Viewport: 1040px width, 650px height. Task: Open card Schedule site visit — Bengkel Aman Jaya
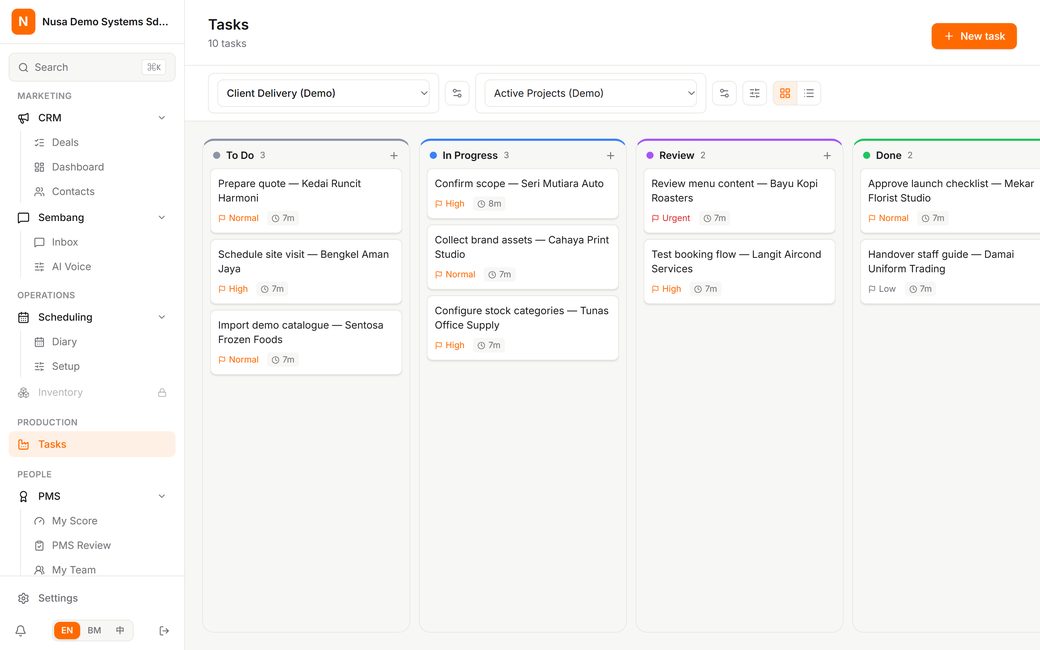click(x=306, y=271)
